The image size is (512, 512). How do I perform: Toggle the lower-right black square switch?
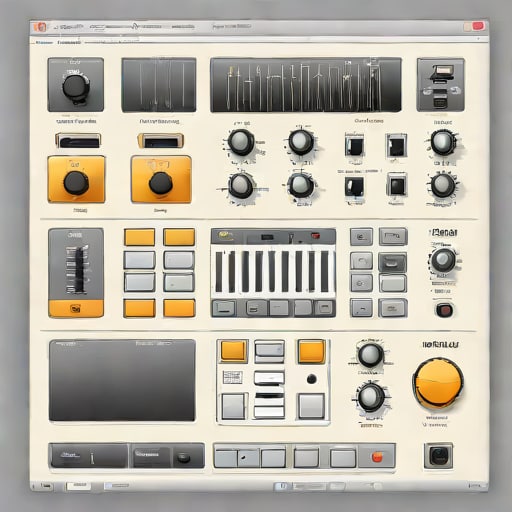click(x=397, y=185)
